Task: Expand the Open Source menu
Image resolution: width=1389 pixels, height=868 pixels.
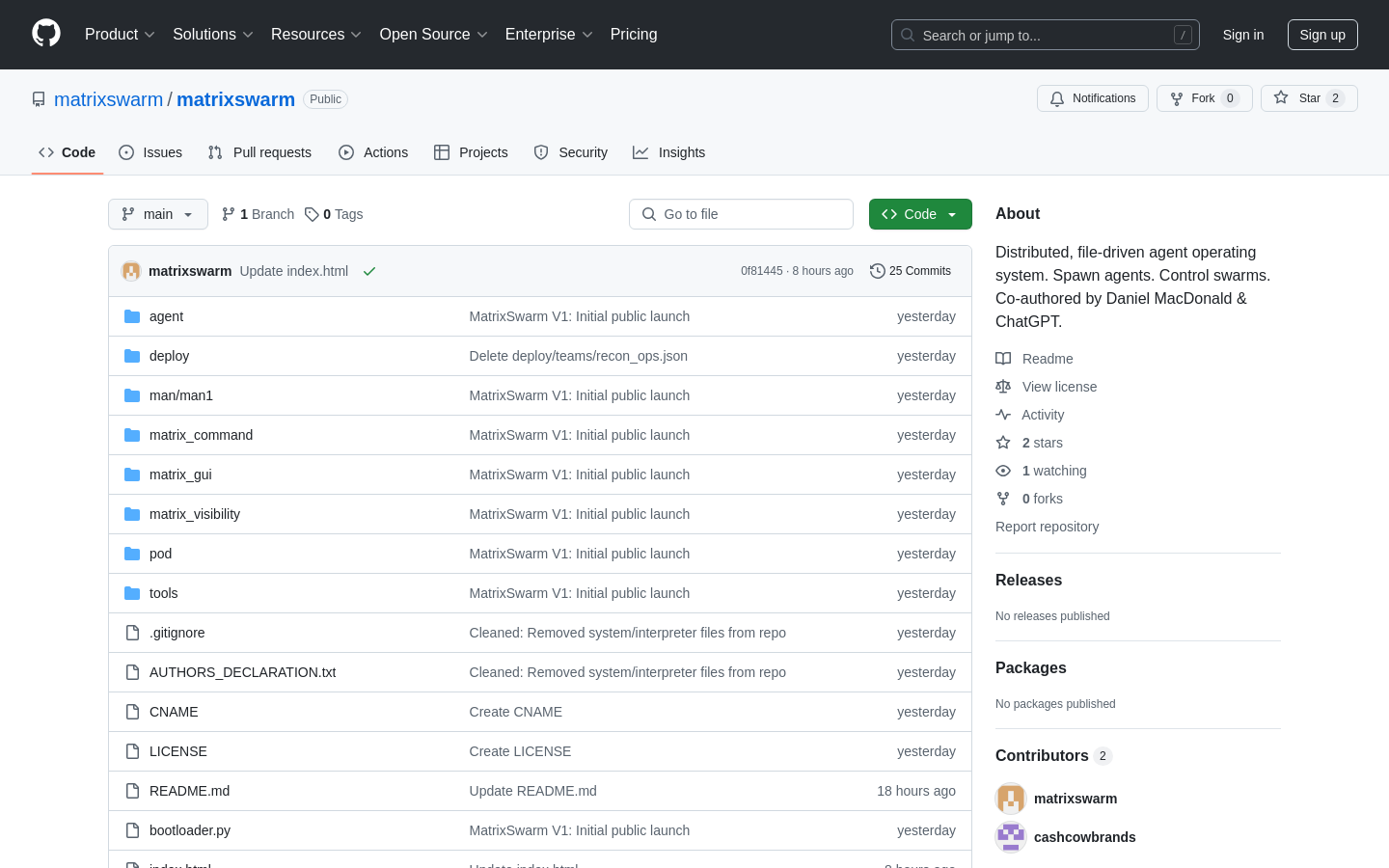Action: click(434, 34)
